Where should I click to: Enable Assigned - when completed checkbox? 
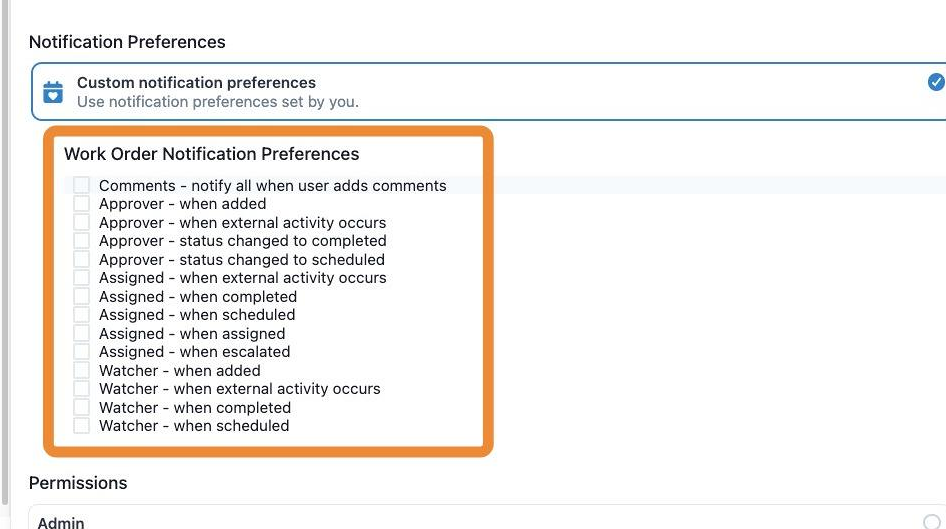(x=81, y=296)
